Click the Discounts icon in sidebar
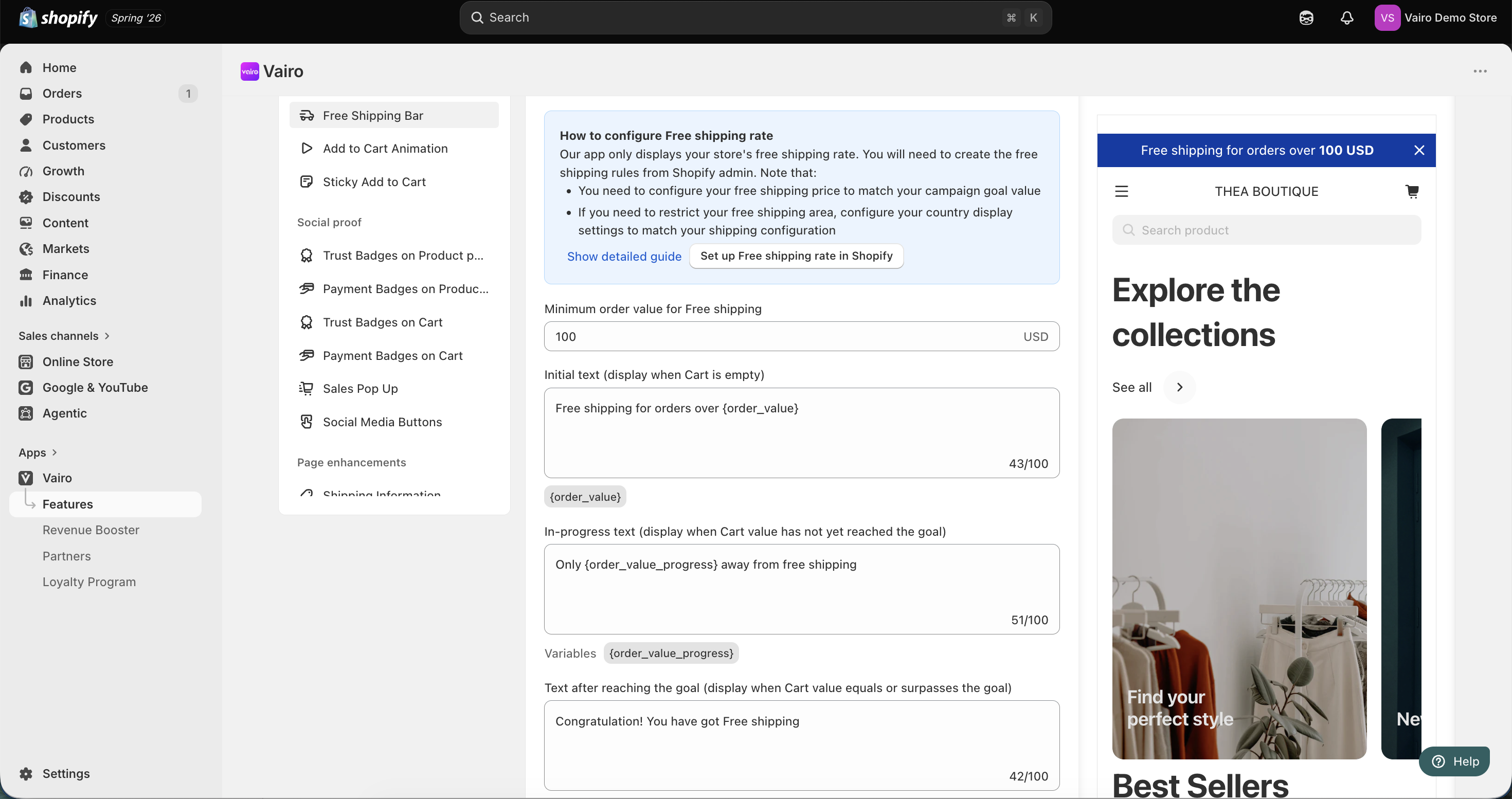1512x799 pixels. (26, 196)
